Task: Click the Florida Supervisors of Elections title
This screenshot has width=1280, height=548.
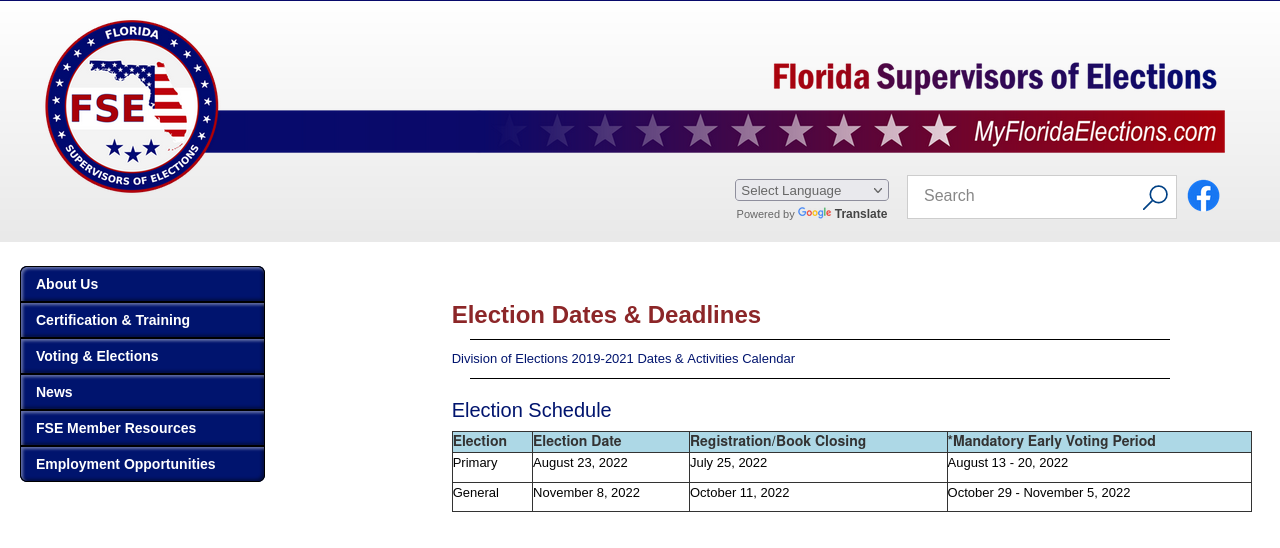Action: [995, 77]
